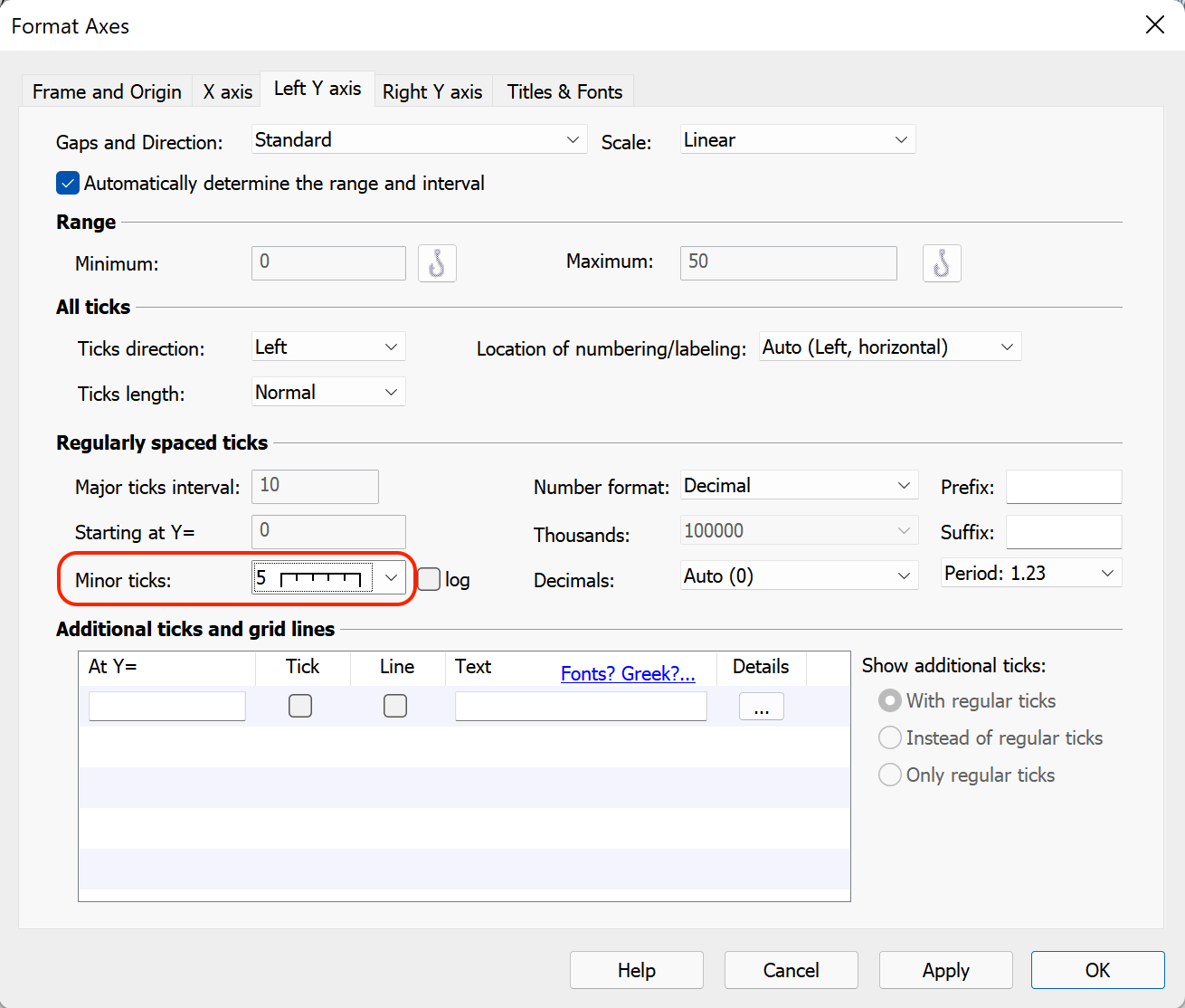
Task: Click the hook icon next to Minimum
Action: (x=437, y=263)
